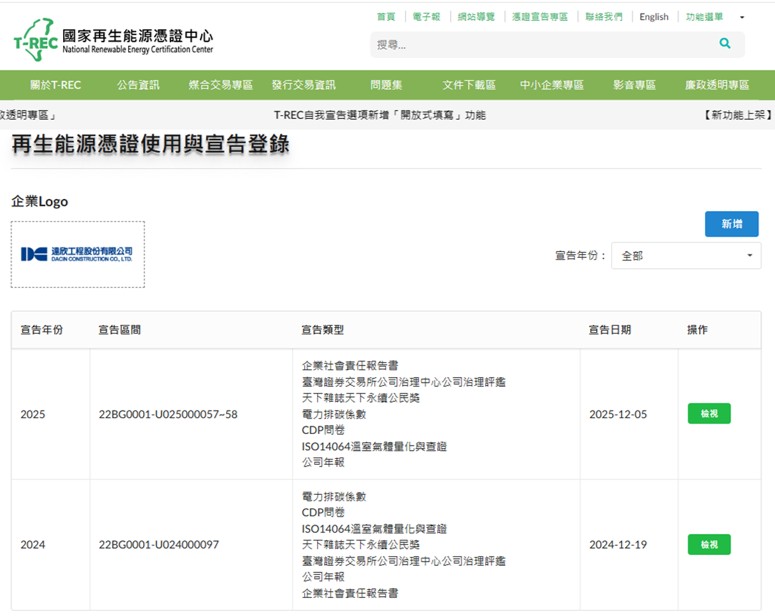Viewport: 775px width, 616px height.
Task: Click 檢視 for the 2025 declaration
Action: pos(708,414)
